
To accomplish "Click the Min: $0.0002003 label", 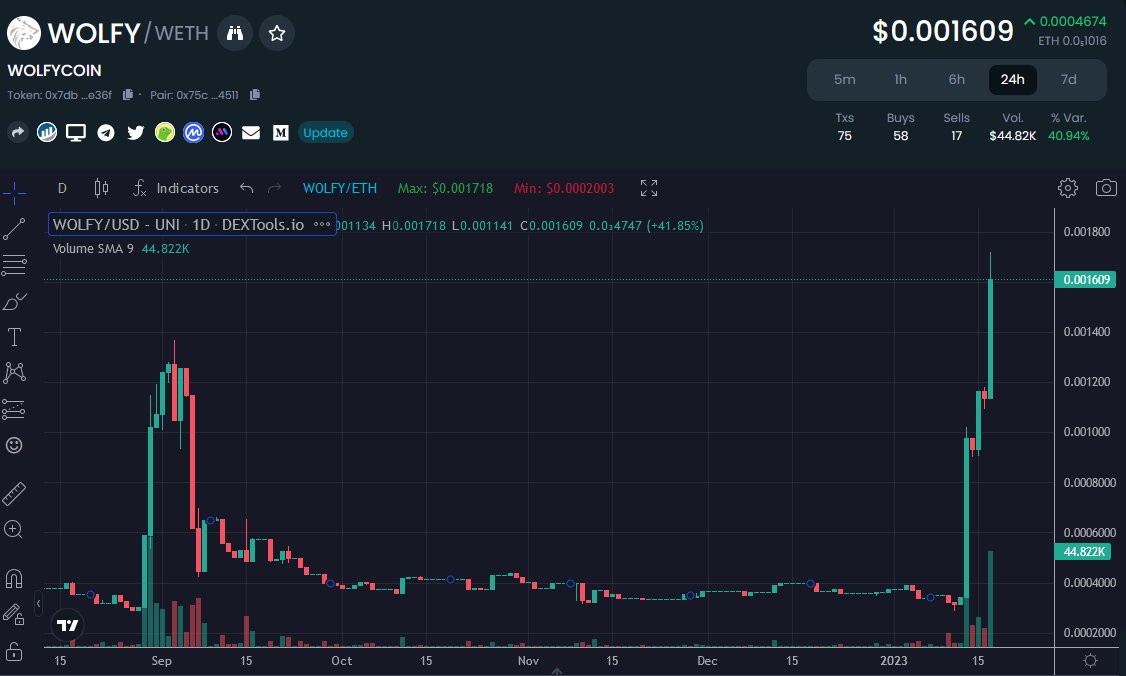I will tap(564, 188).
